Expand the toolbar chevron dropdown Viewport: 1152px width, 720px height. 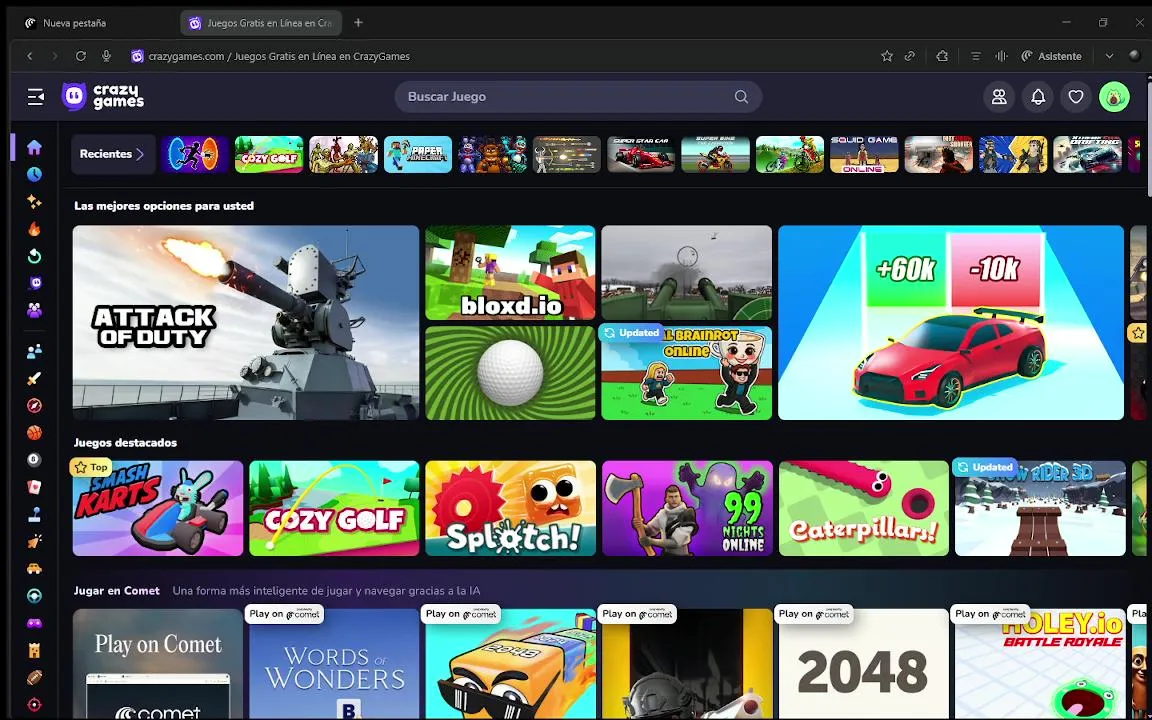click(1109, 56)
